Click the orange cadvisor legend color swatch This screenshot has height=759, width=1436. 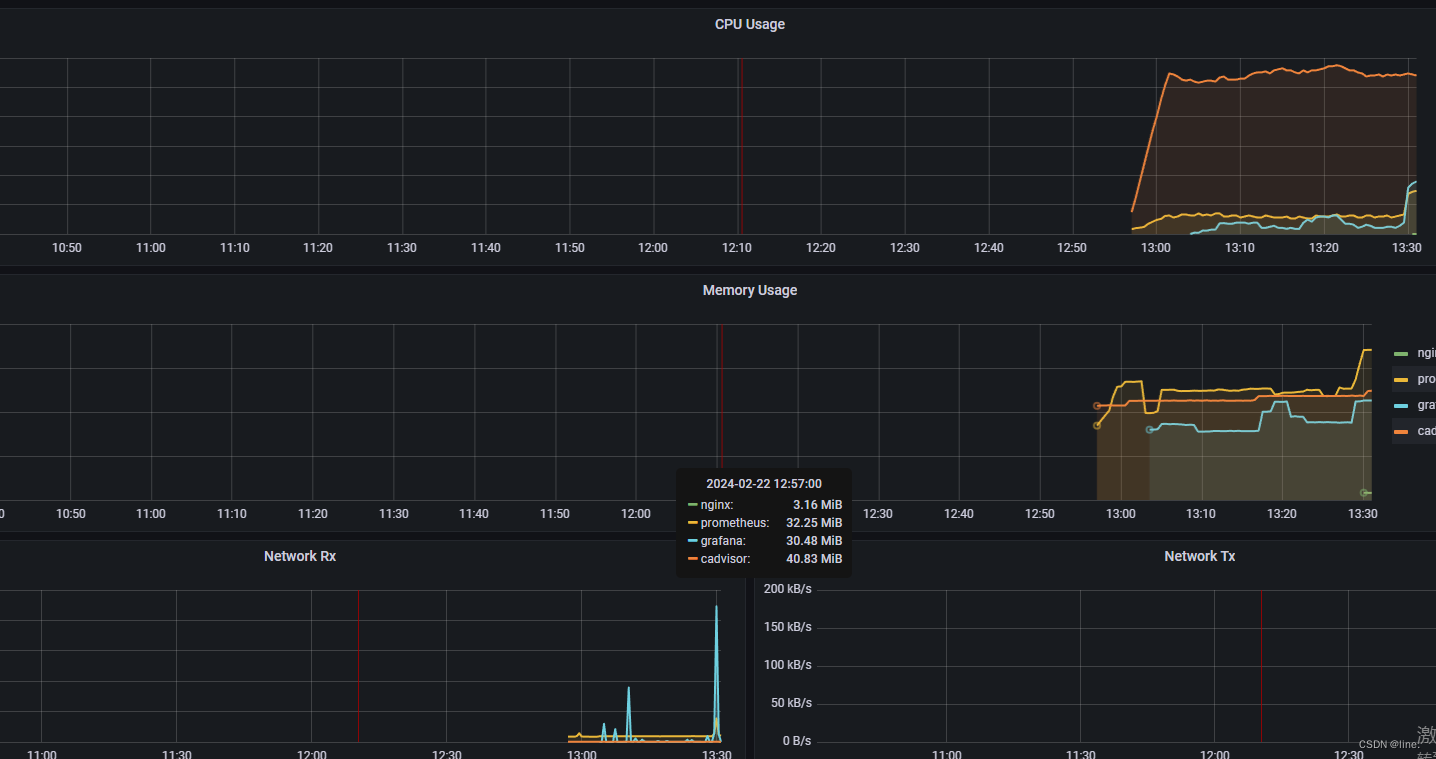pyautogui.click(x=1400, y=430)
